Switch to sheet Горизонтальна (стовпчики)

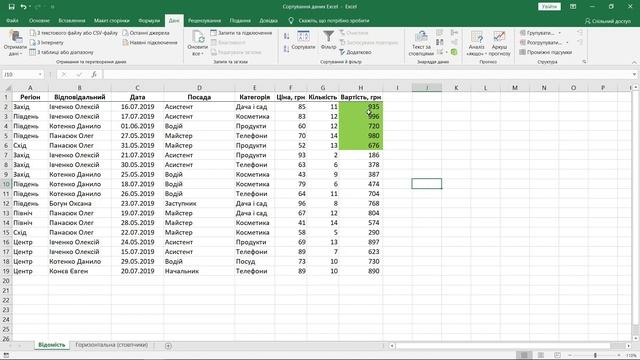pyautogui.click(x=111, y=345)
